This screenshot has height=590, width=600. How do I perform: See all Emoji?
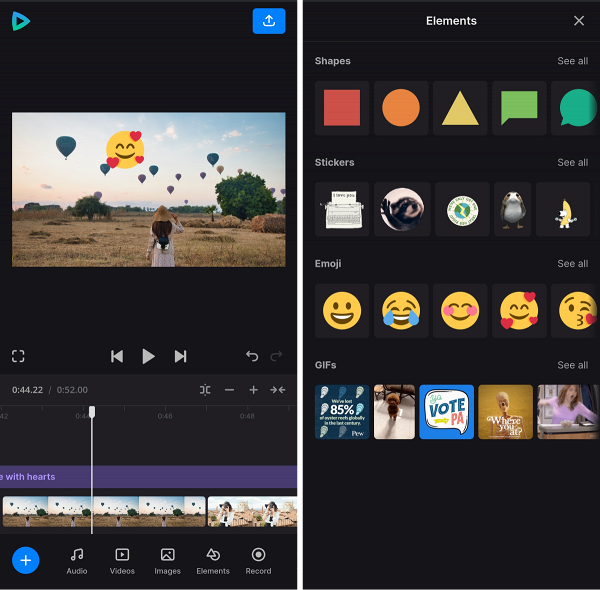[572, 264]
